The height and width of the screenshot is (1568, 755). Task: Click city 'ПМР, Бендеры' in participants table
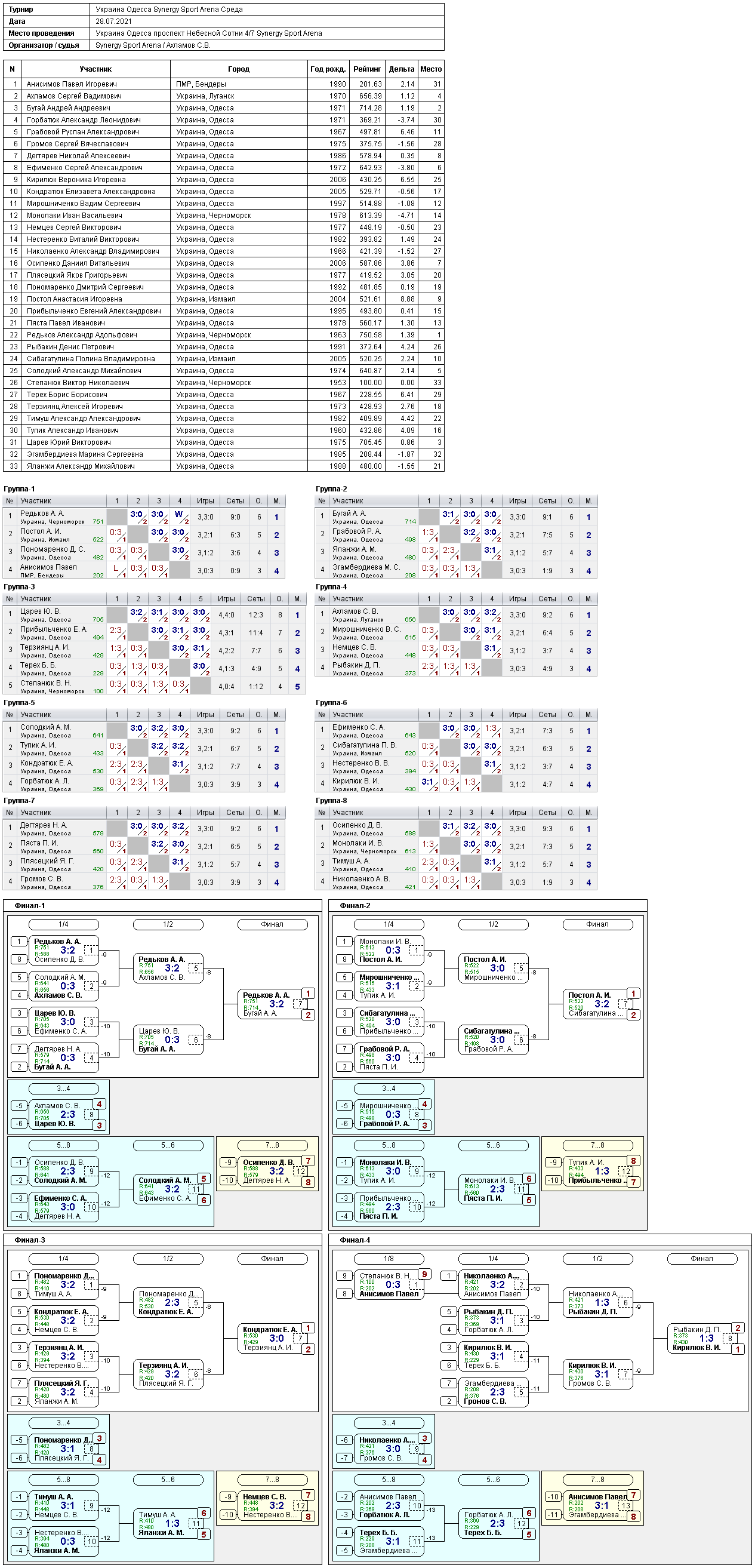point(201,84)
